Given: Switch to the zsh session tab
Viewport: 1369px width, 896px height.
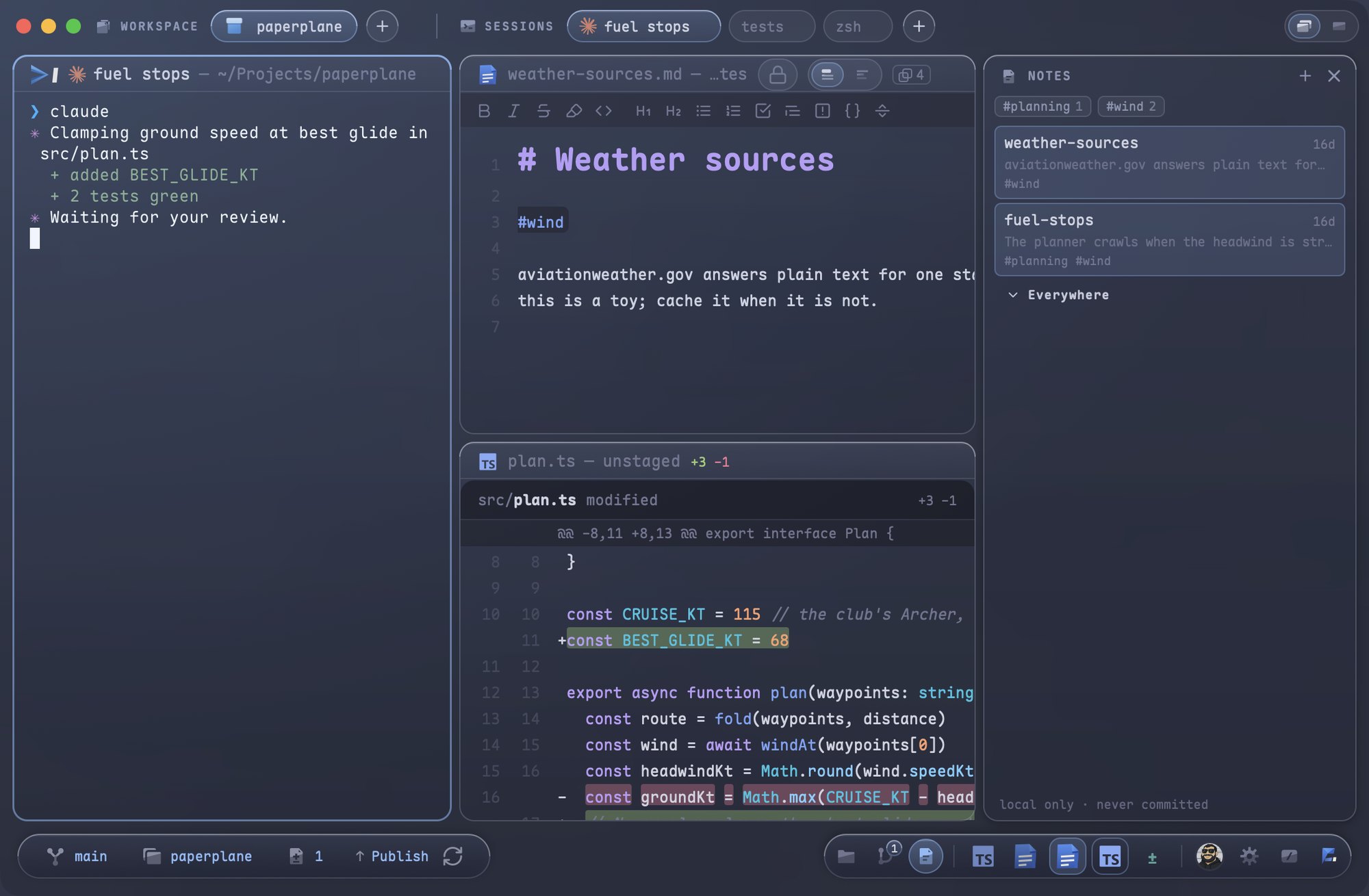Looking at the screenshot, I should pos(858,27).
